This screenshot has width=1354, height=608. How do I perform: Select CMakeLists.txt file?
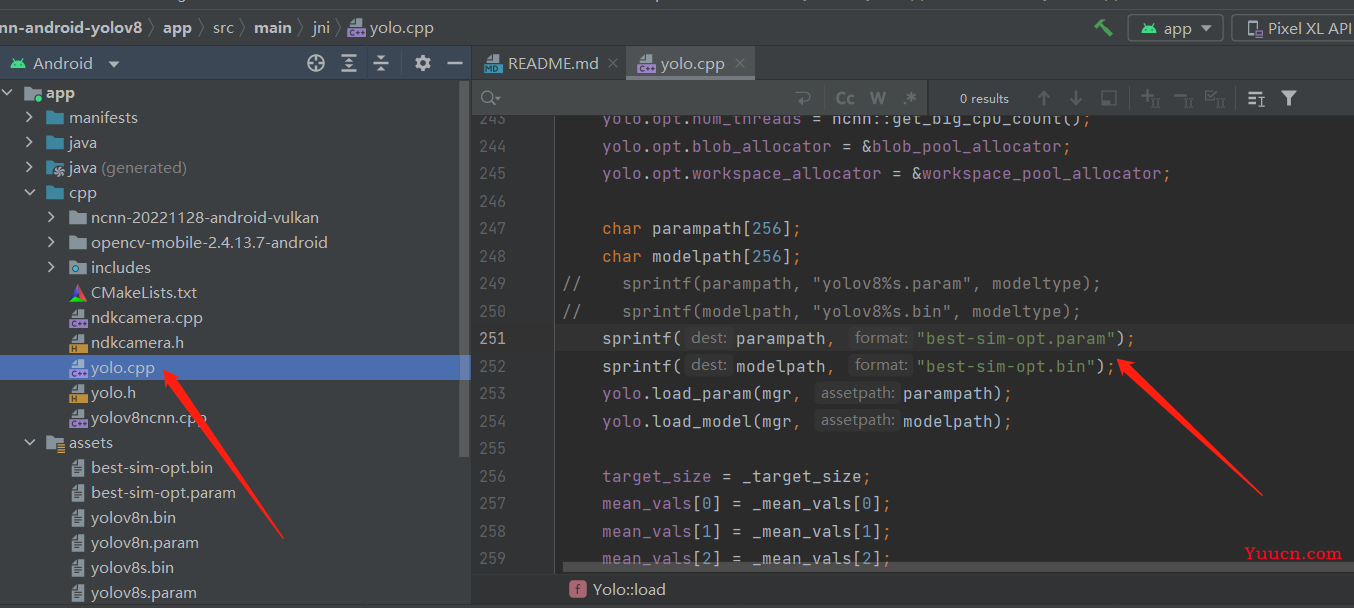pyautogui.click(x=143, y=293)
